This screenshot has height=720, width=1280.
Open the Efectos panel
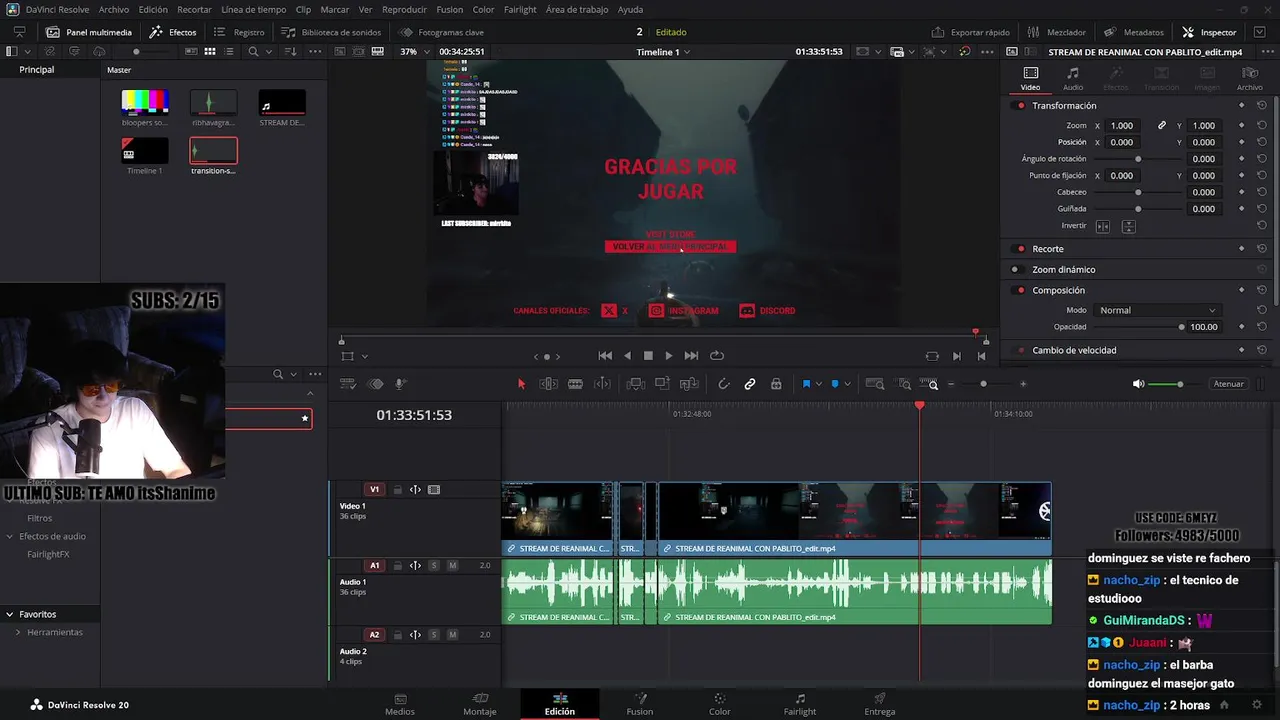[173, 32]
